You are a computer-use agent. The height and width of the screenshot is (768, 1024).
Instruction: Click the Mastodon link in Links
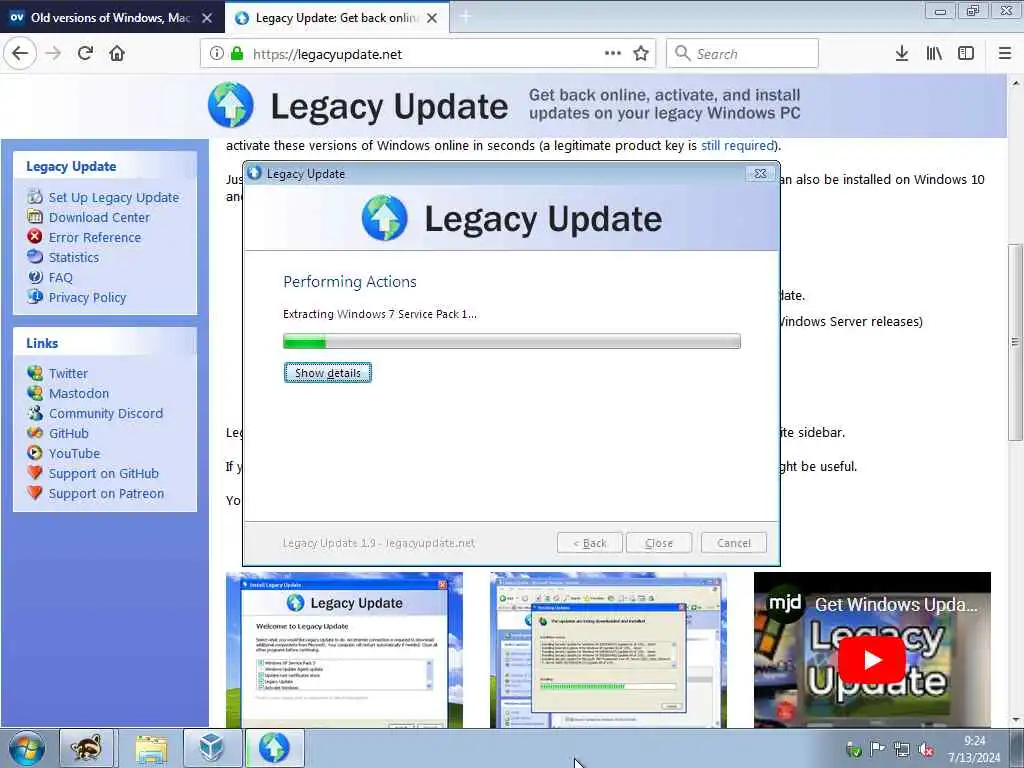coord(79,394)
